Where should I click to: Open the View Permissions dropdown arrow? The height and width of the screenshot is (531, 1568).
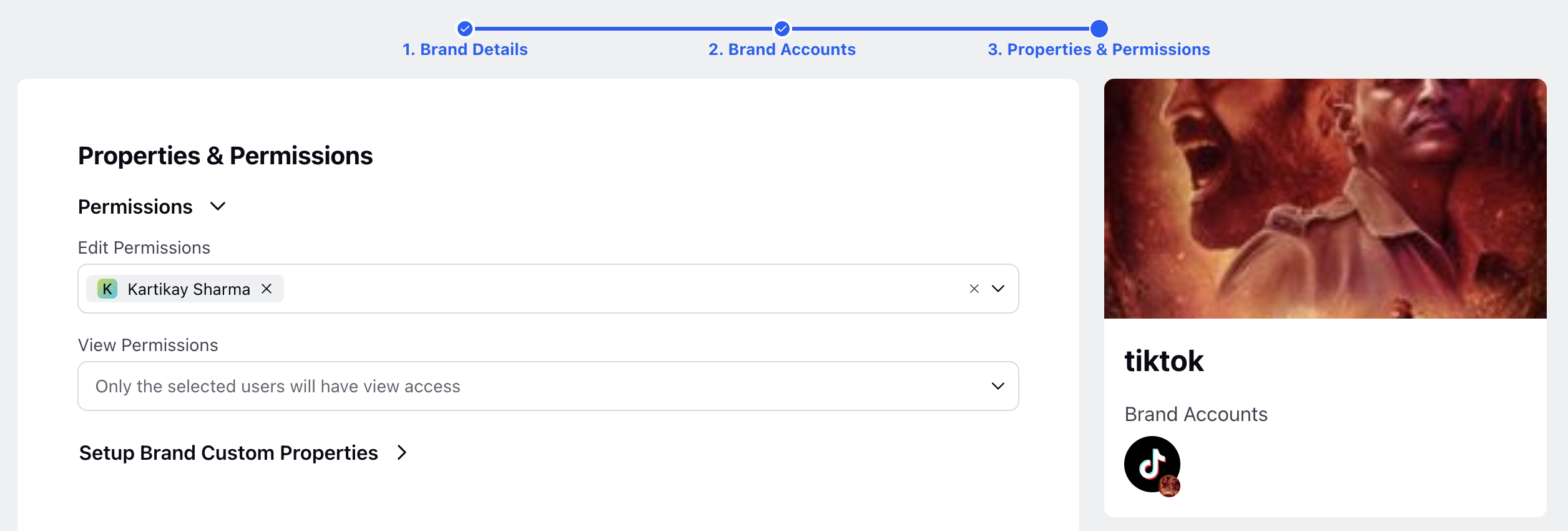pyautogui.click(x=998, y=386)
